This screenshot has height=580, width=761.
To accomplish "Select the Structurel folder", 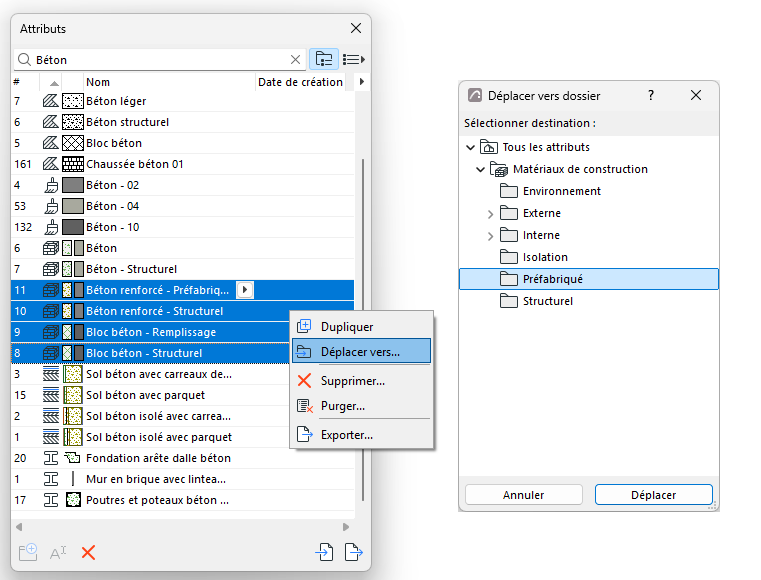I will pos(536,301).
